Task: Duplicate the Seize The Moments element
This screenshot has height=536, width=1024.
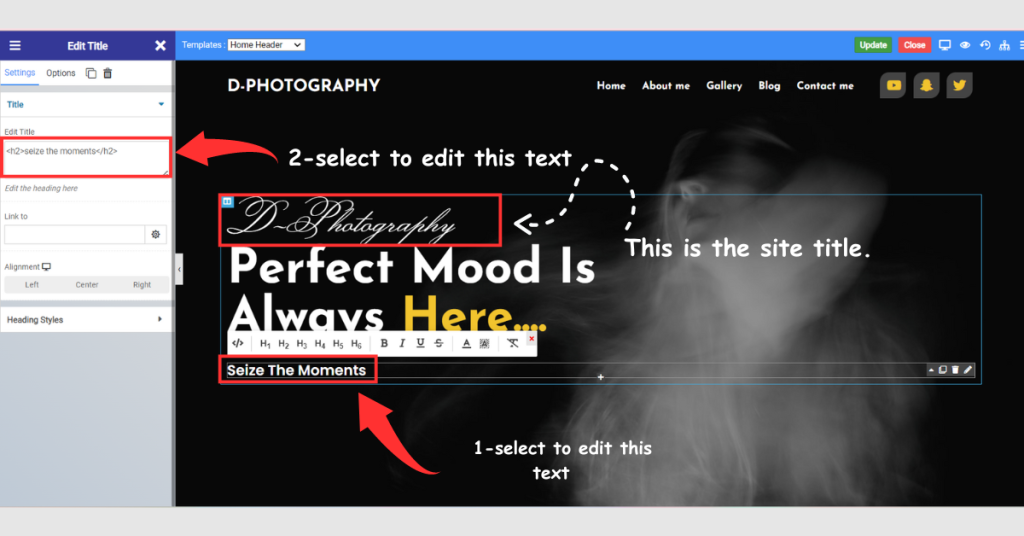Action: coord(942,370)
